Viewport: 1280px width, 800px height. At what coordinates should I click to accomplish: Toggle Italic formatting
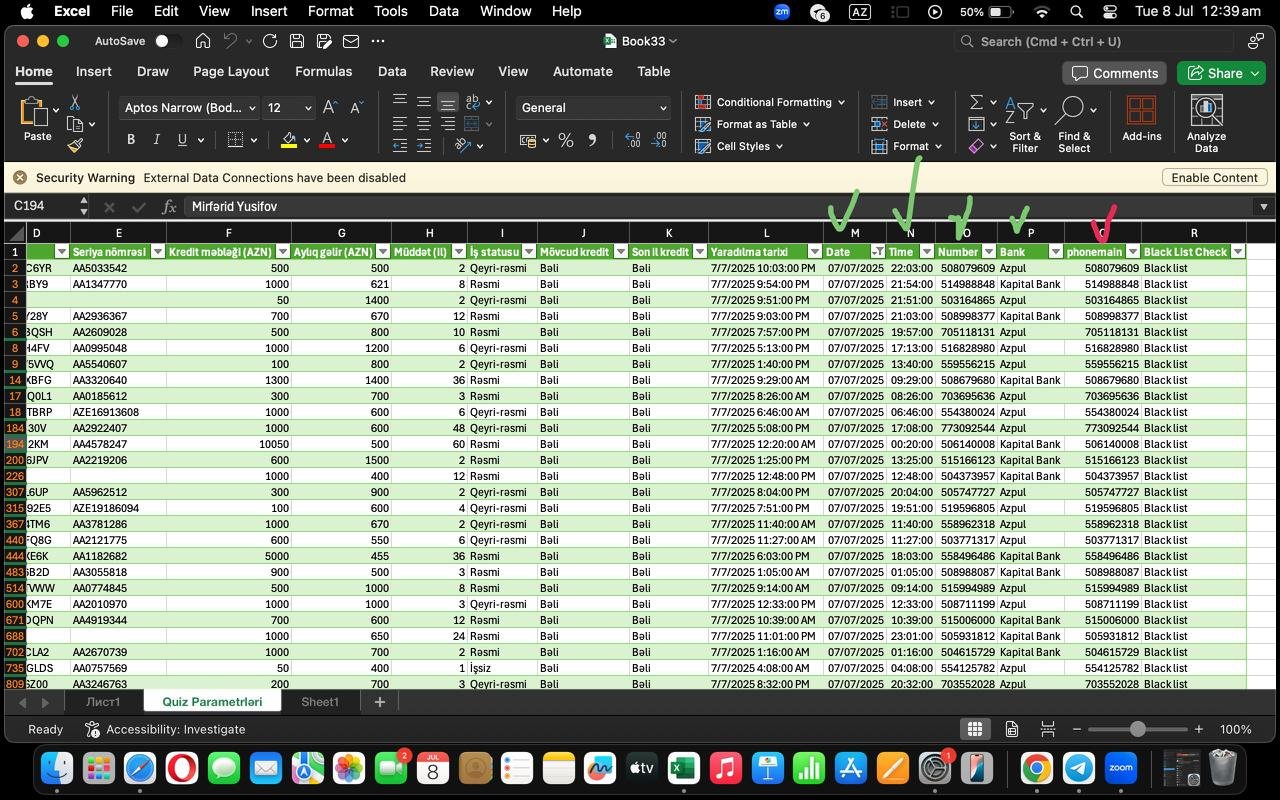pos(157,140)
